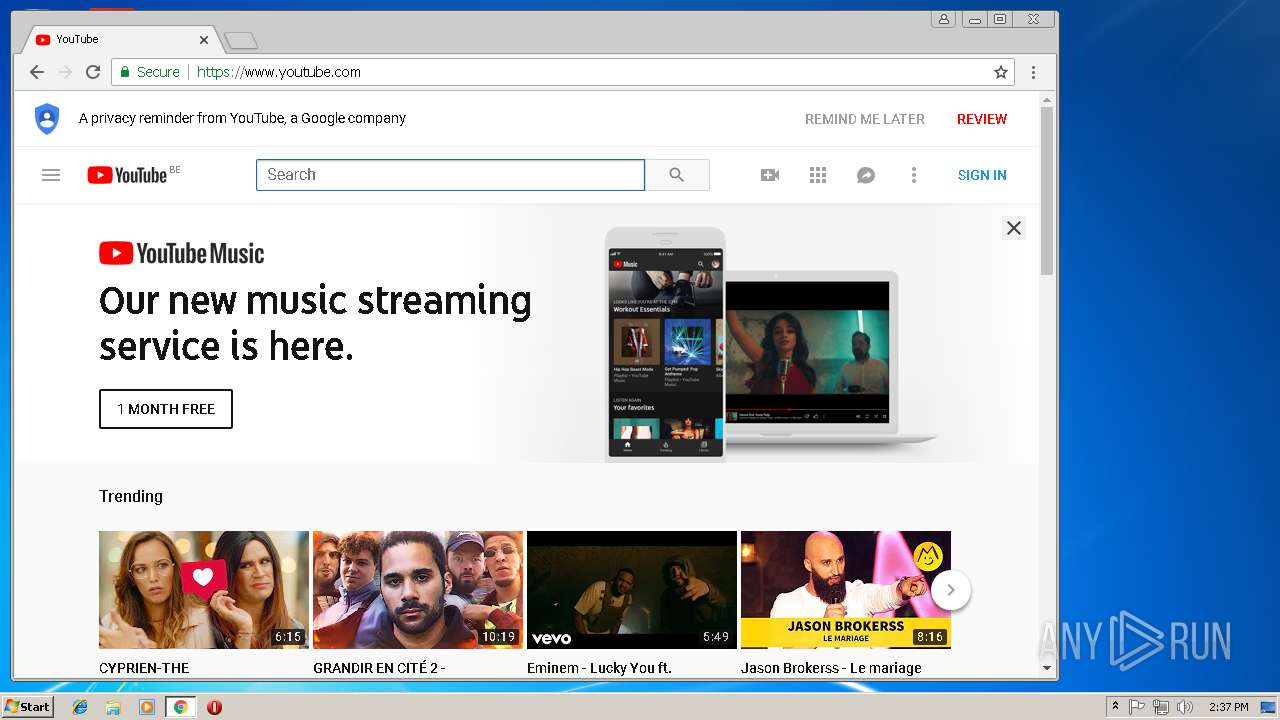Click SIGN IN
Screen dimensions: 1280x720
(x=982, y=175)
